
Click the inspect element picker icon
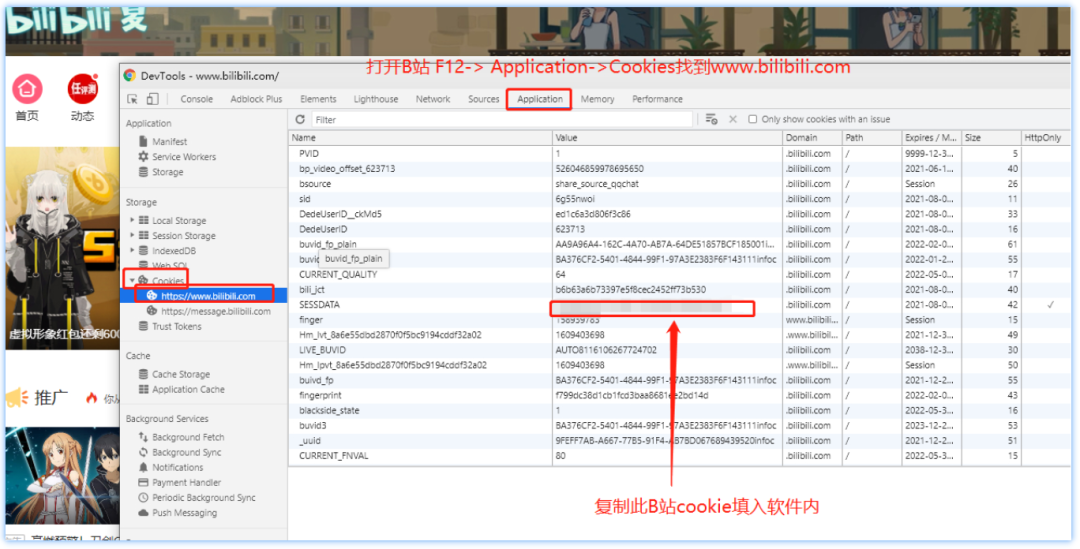[x=132, y=99]
